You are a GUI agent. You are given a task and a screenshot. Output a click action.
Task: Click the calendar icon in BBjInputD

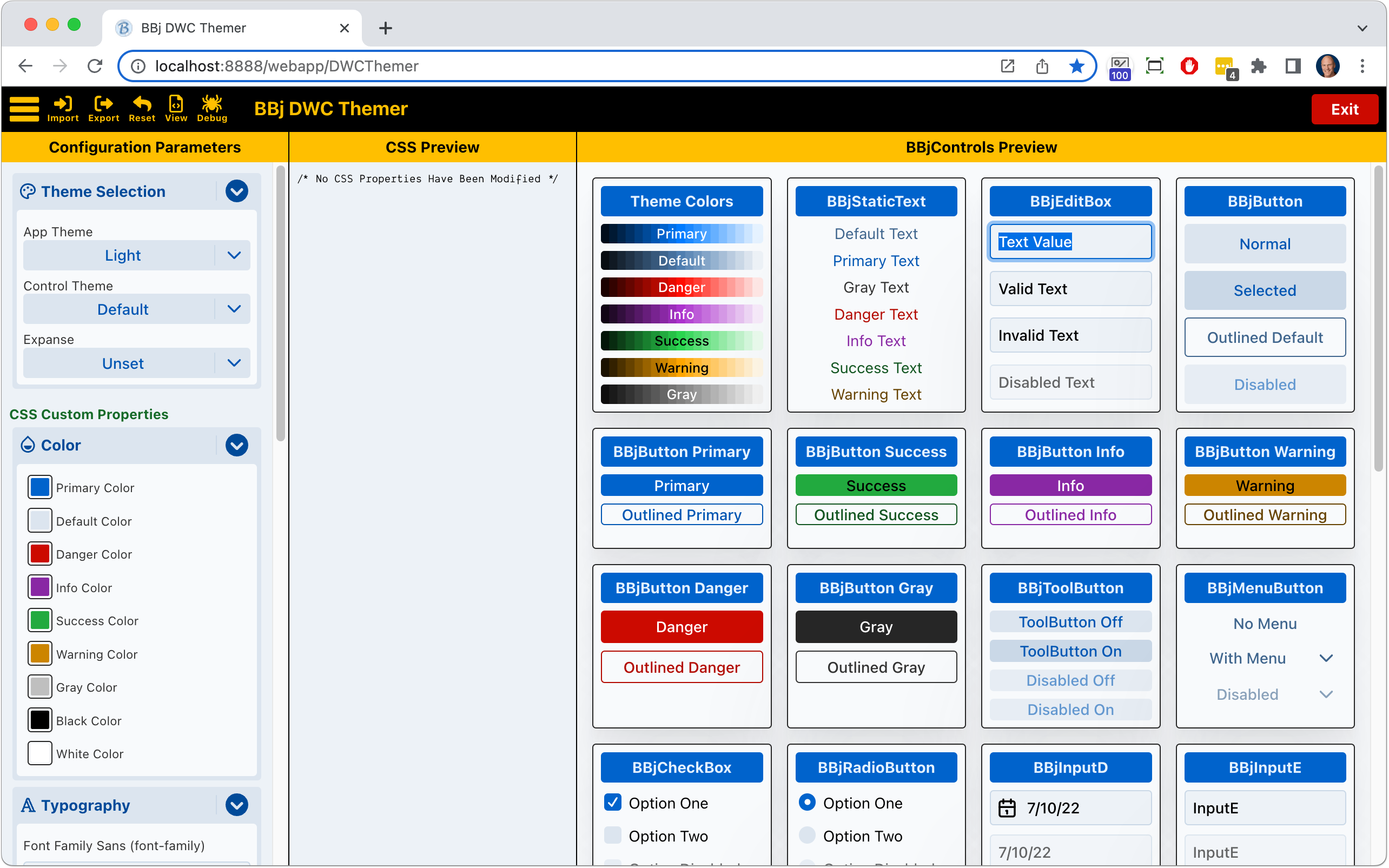point(1007,808)
